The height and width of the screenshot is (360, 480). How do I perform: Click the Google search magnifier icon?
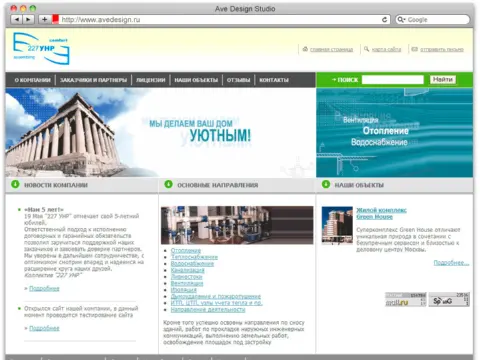401,20
